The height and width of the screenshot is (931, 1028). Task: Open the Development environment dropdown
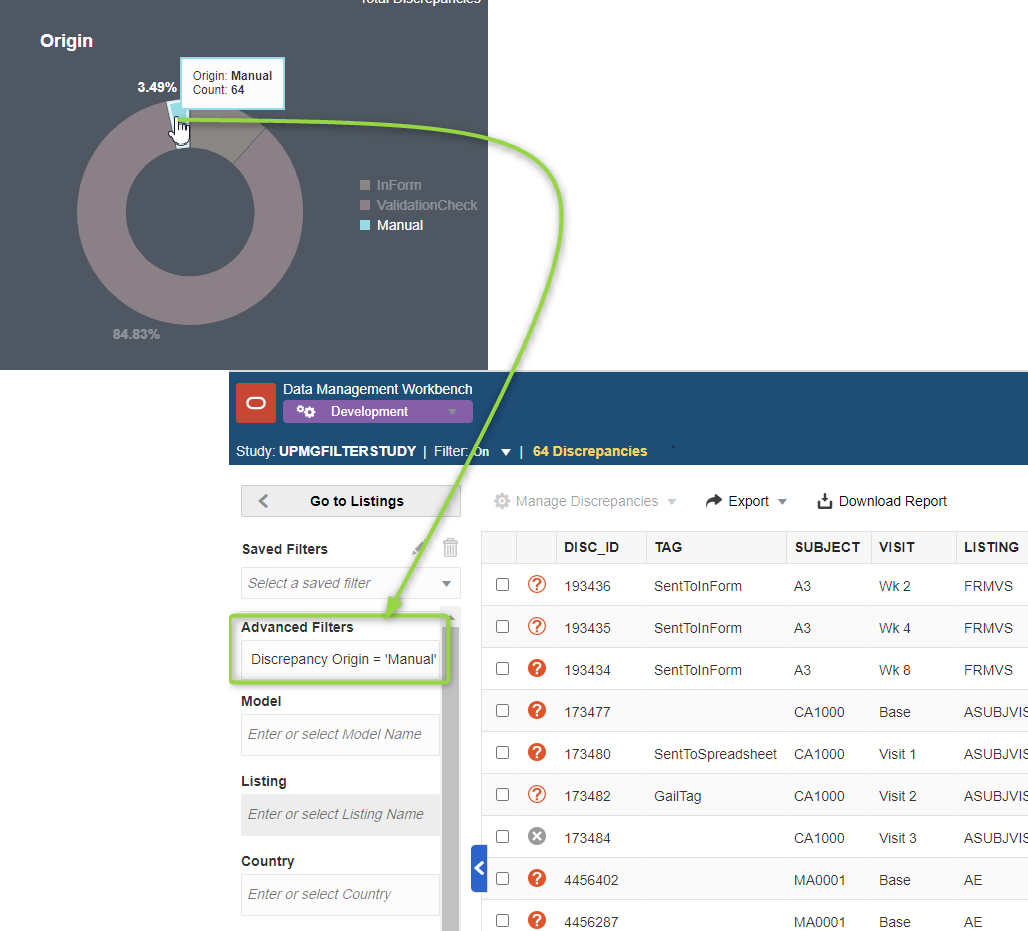pos(378,412)
